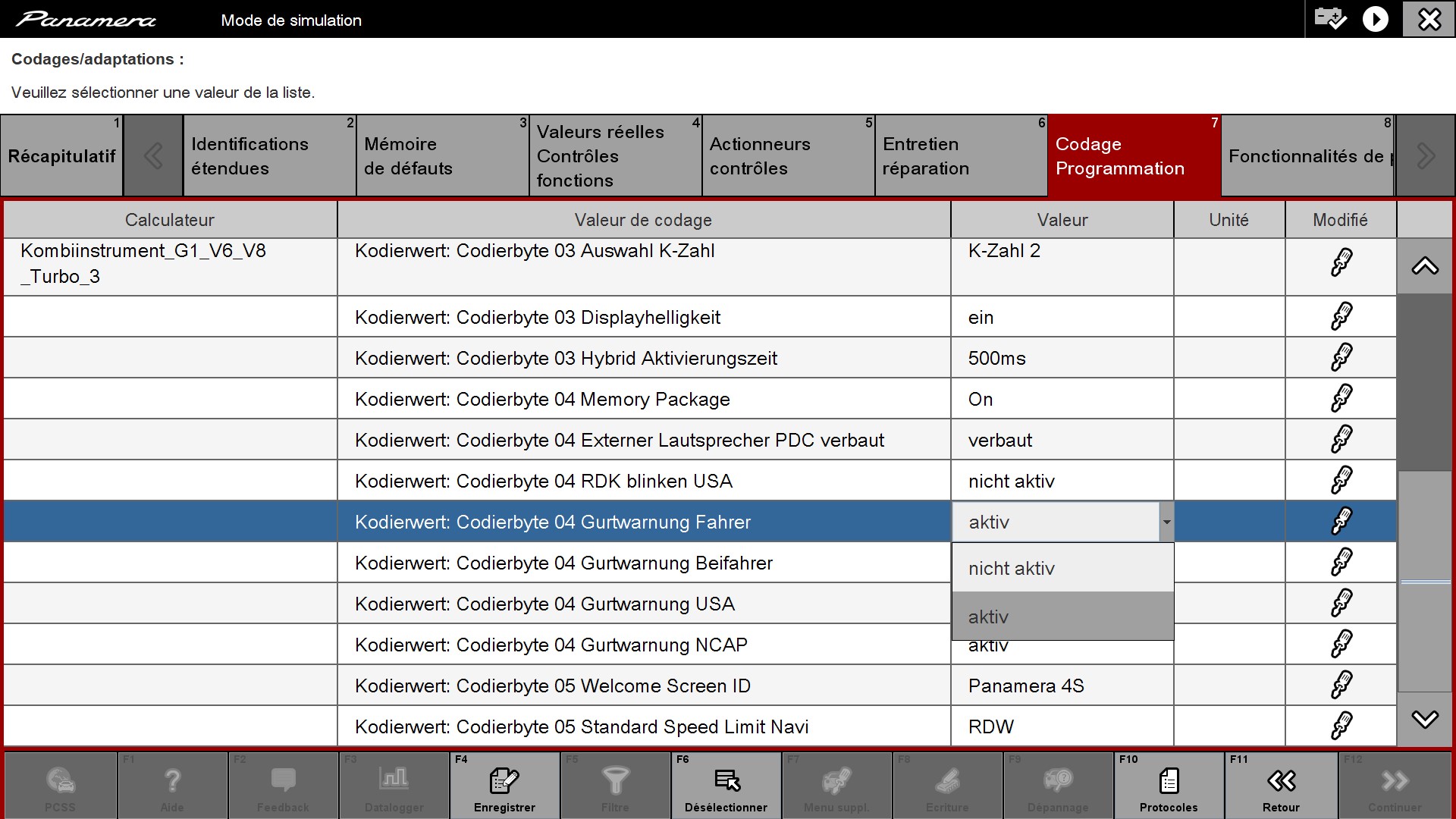The width and height of the screenshot is (1456, 819).
Task: Choose 'nicht aktiv' from dropdown list
Action: (x=1062, y=568)
